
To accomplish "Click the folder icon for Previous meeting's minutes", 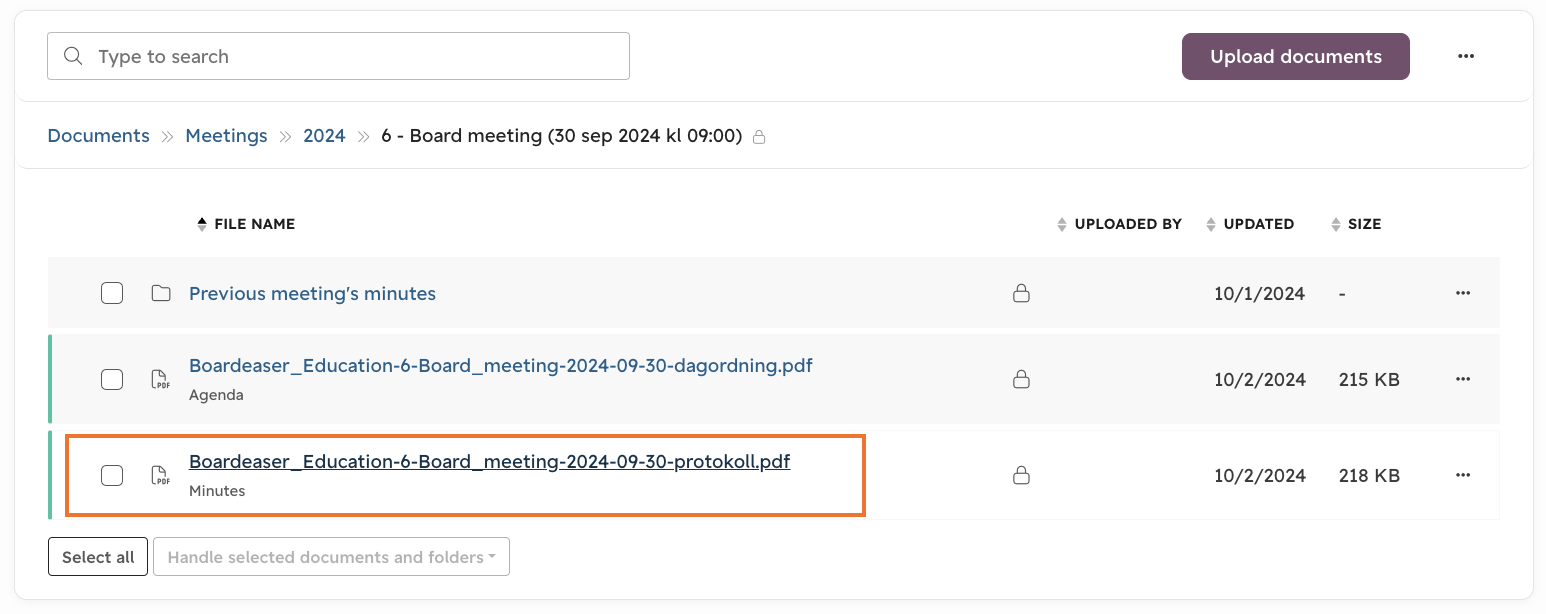I will 160,293.
